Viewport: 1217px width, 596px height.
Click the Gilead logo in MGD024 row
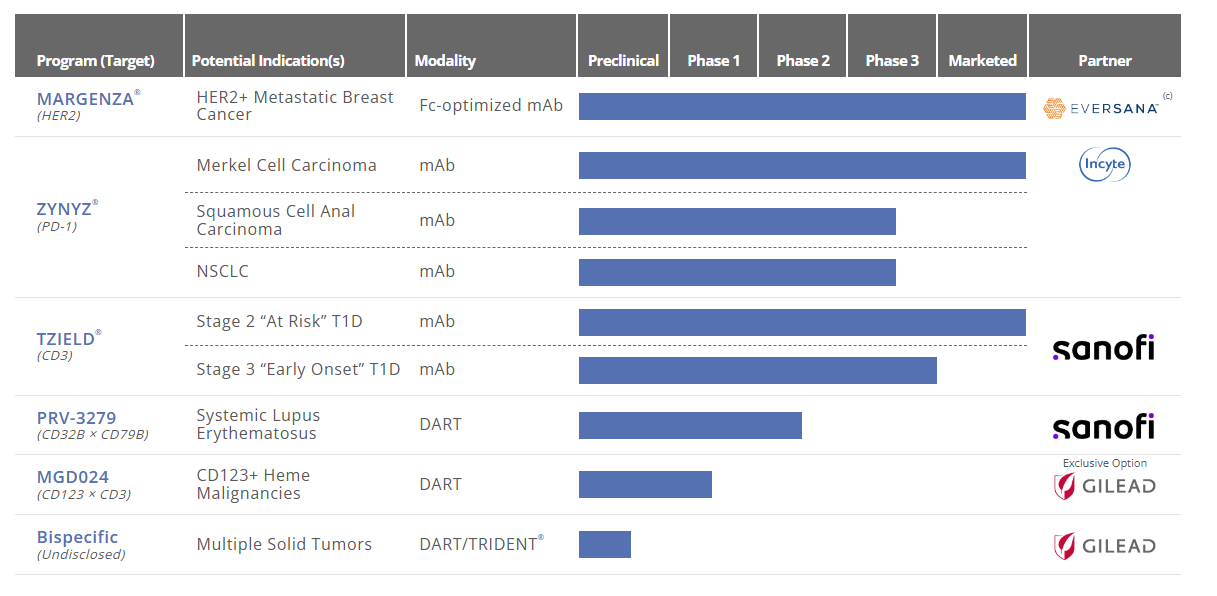[1104, 486]
